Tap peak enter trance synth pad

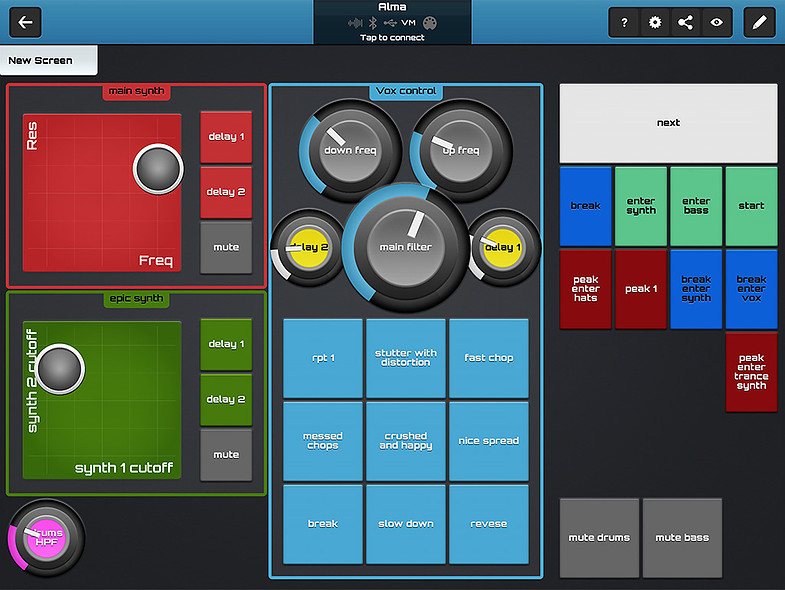coord(751,372)
